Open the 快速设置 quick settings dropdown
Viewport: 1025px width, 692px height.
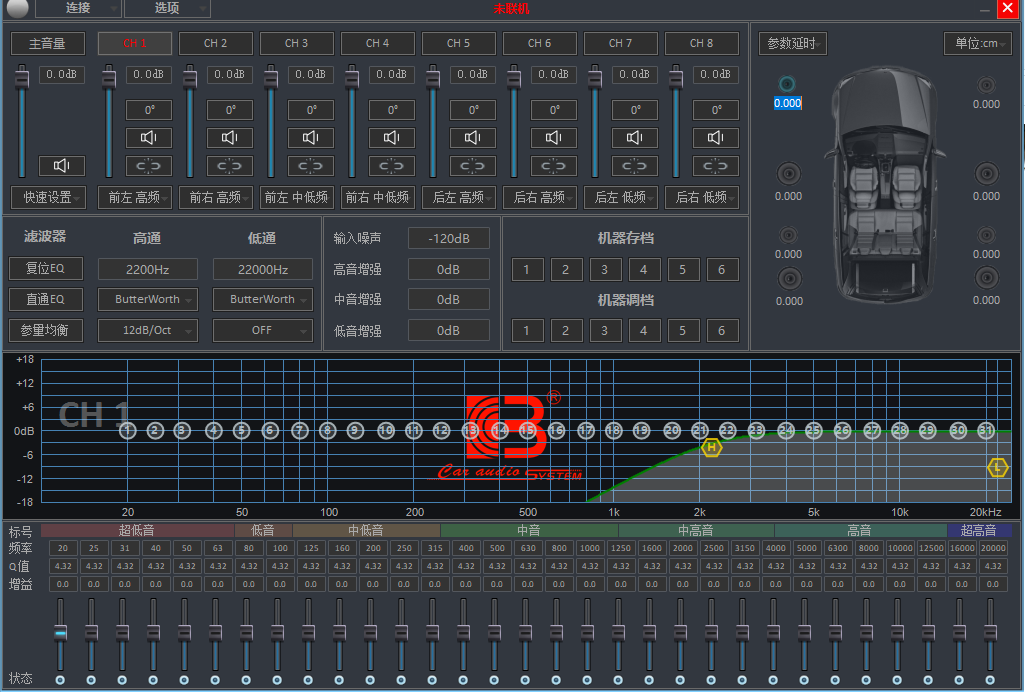point(48,197)
